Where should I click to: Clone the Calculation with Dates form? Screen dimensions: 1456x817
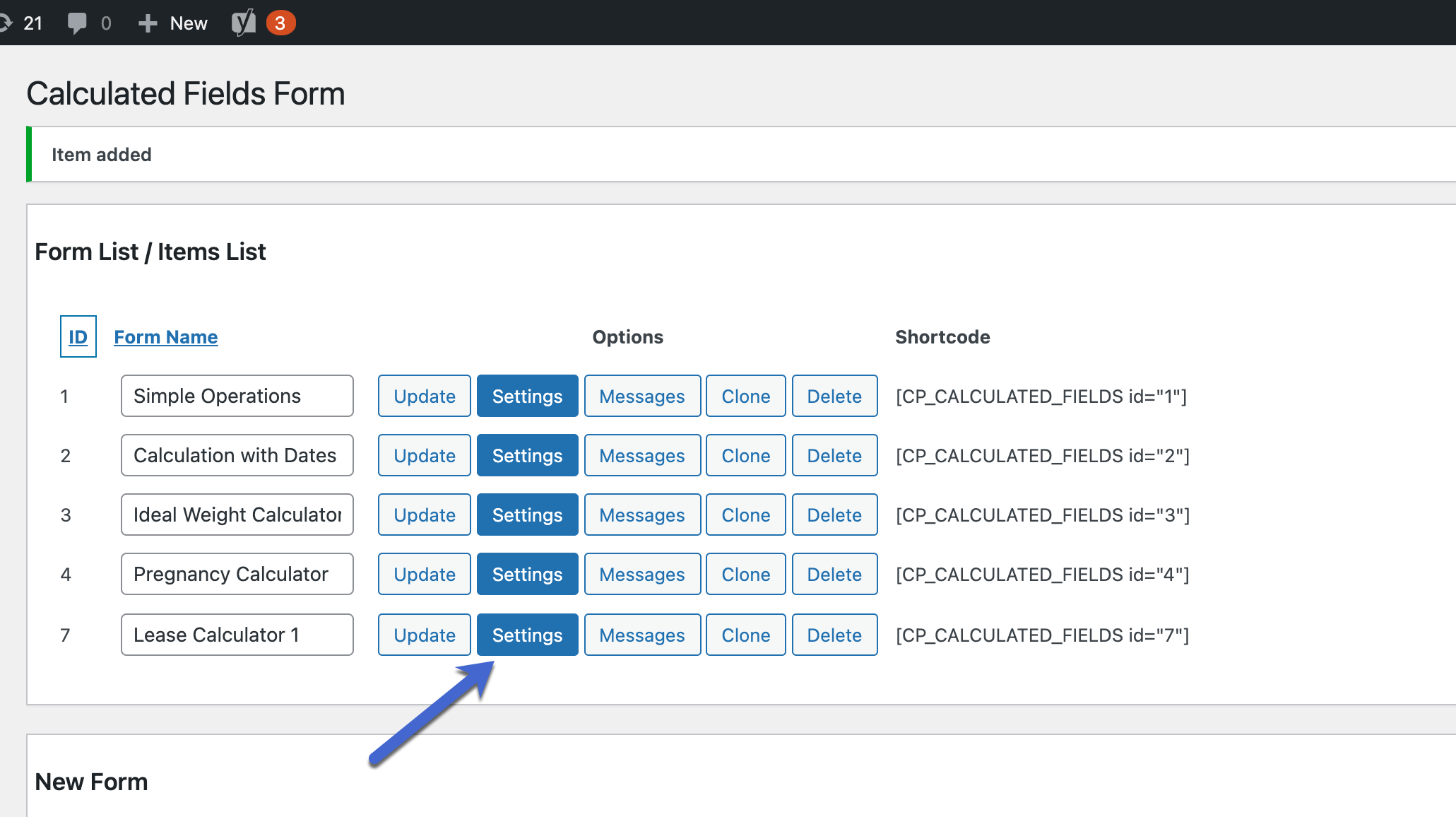[745, 455]
